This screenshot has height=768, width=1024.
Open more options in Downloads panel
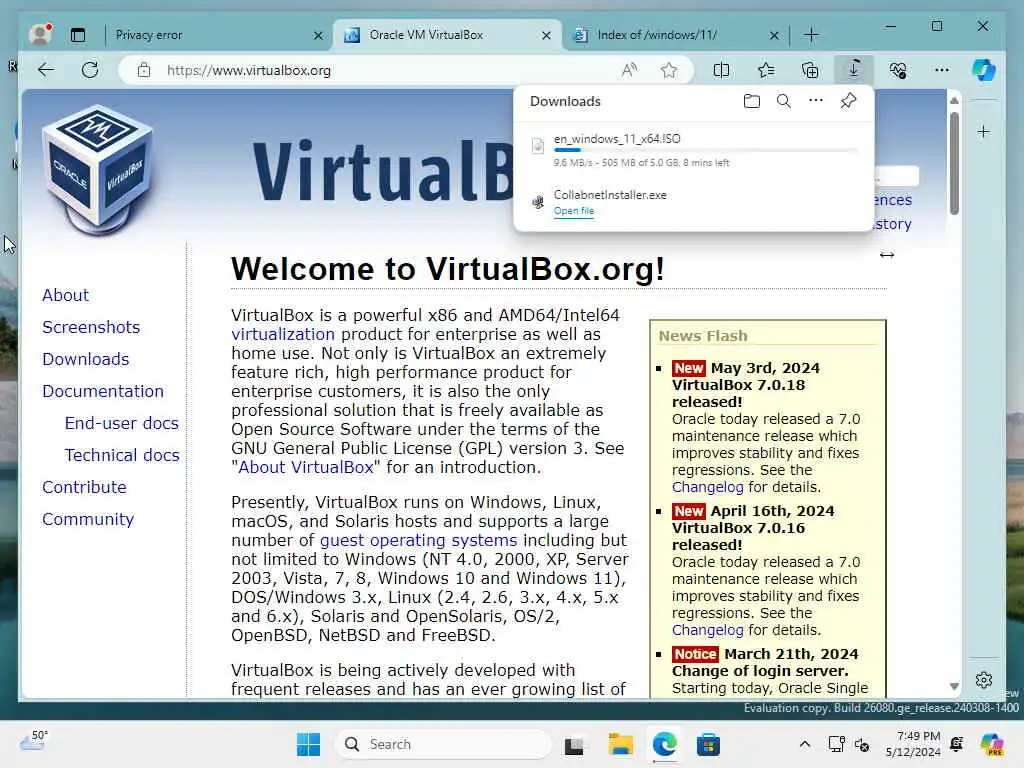tap(816, 101)
